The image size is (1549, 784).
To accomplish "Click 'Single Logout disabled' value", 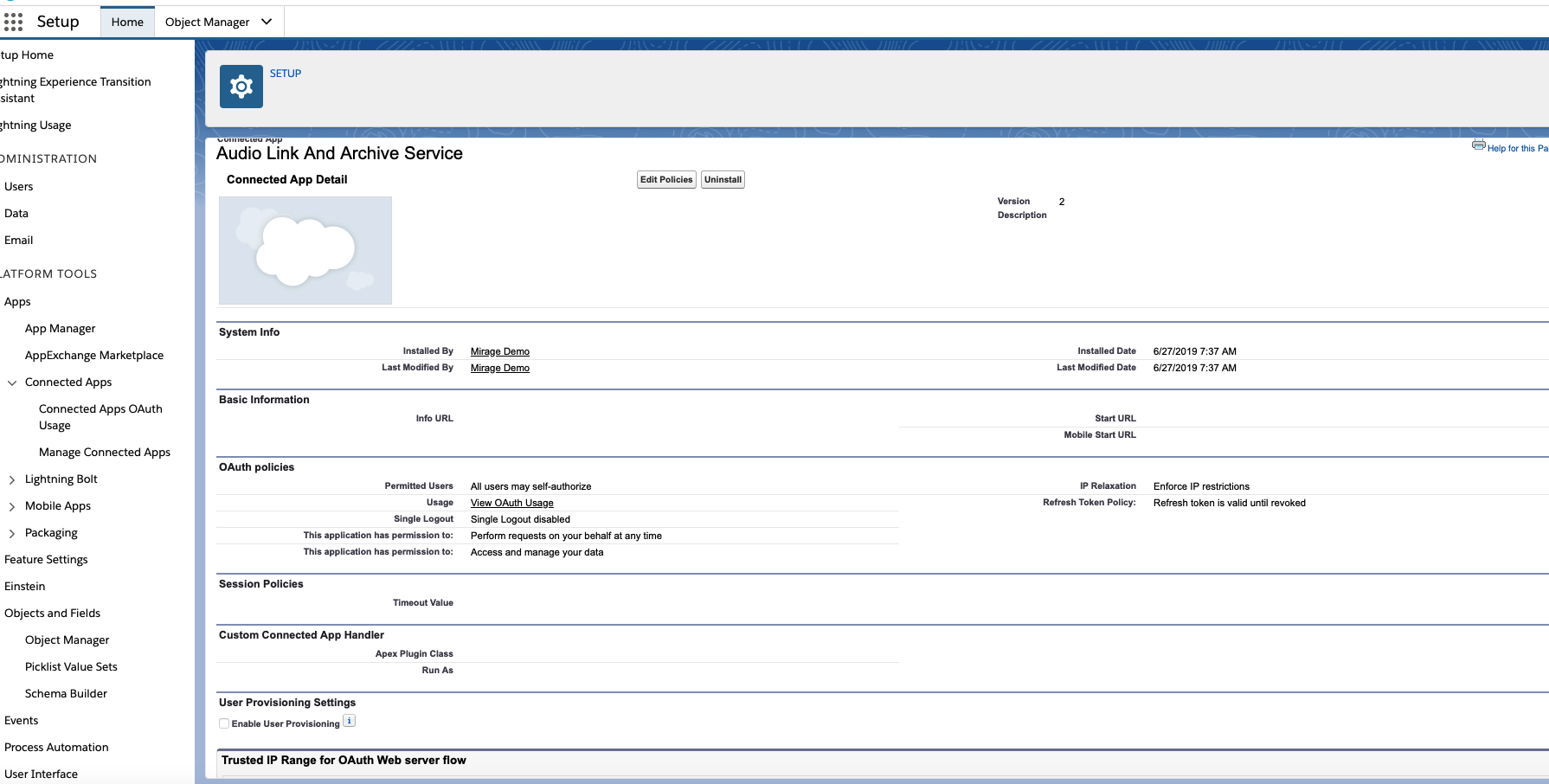I will point(520,519).
